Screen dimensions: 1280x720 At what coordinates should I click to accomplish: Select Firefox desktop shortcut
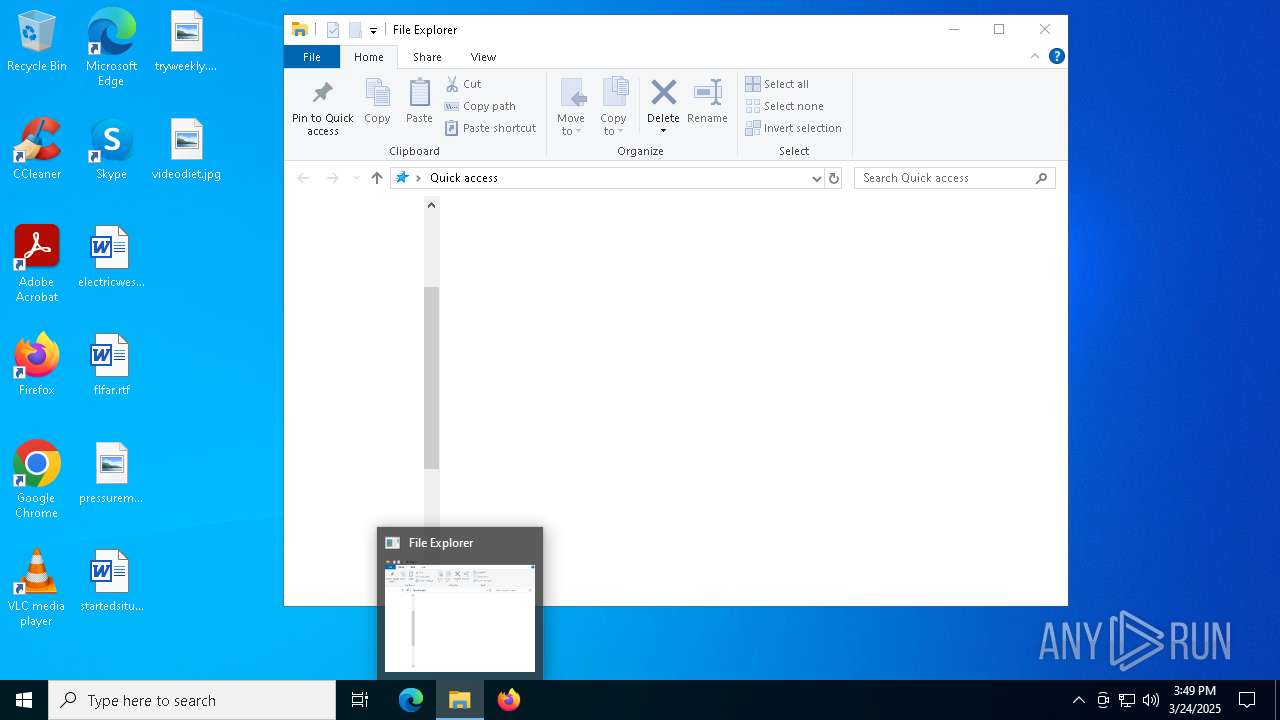[x=37, y=365]
